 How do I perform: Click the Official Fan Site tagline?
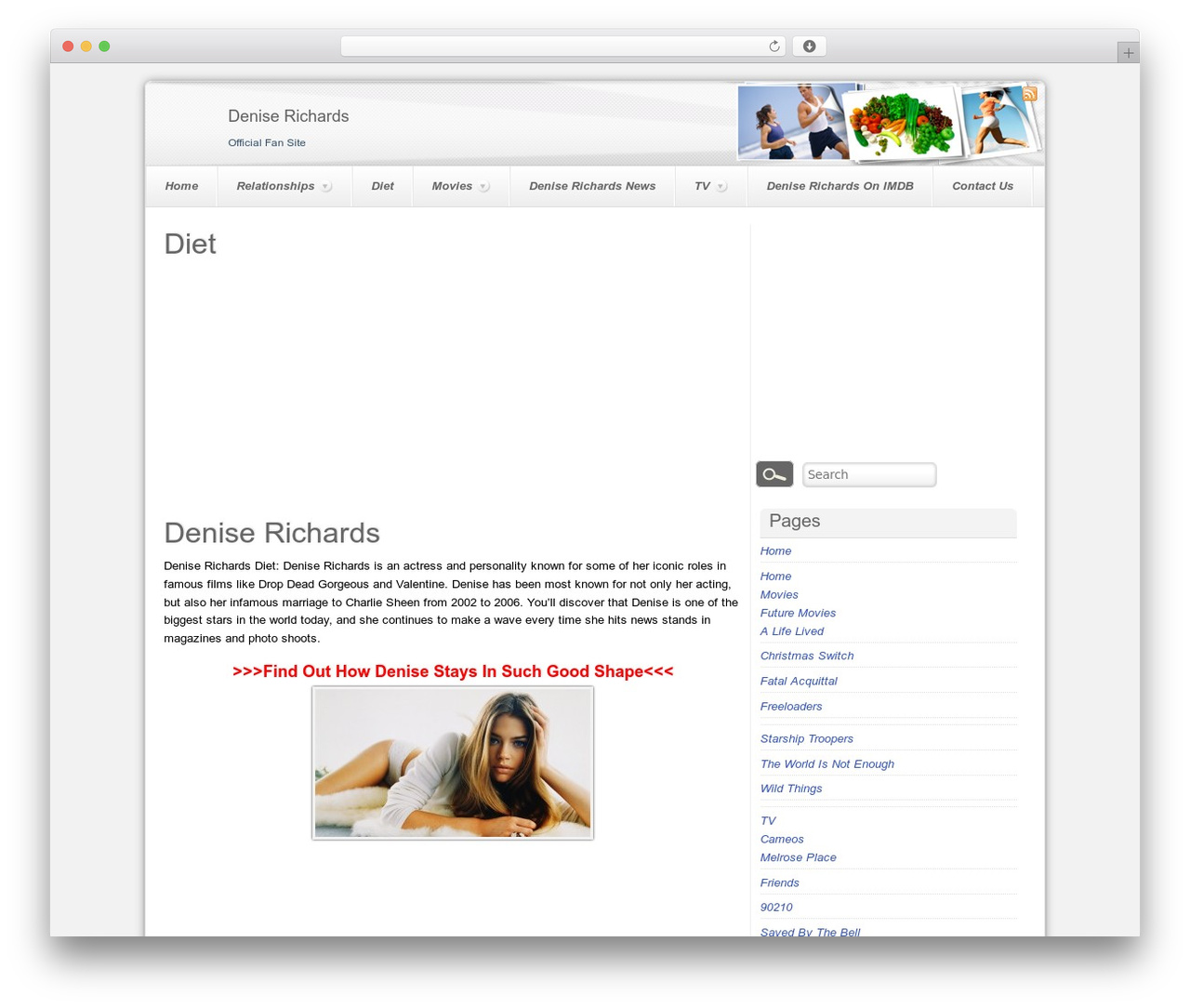pyautogui.click(x=267, y=142)
